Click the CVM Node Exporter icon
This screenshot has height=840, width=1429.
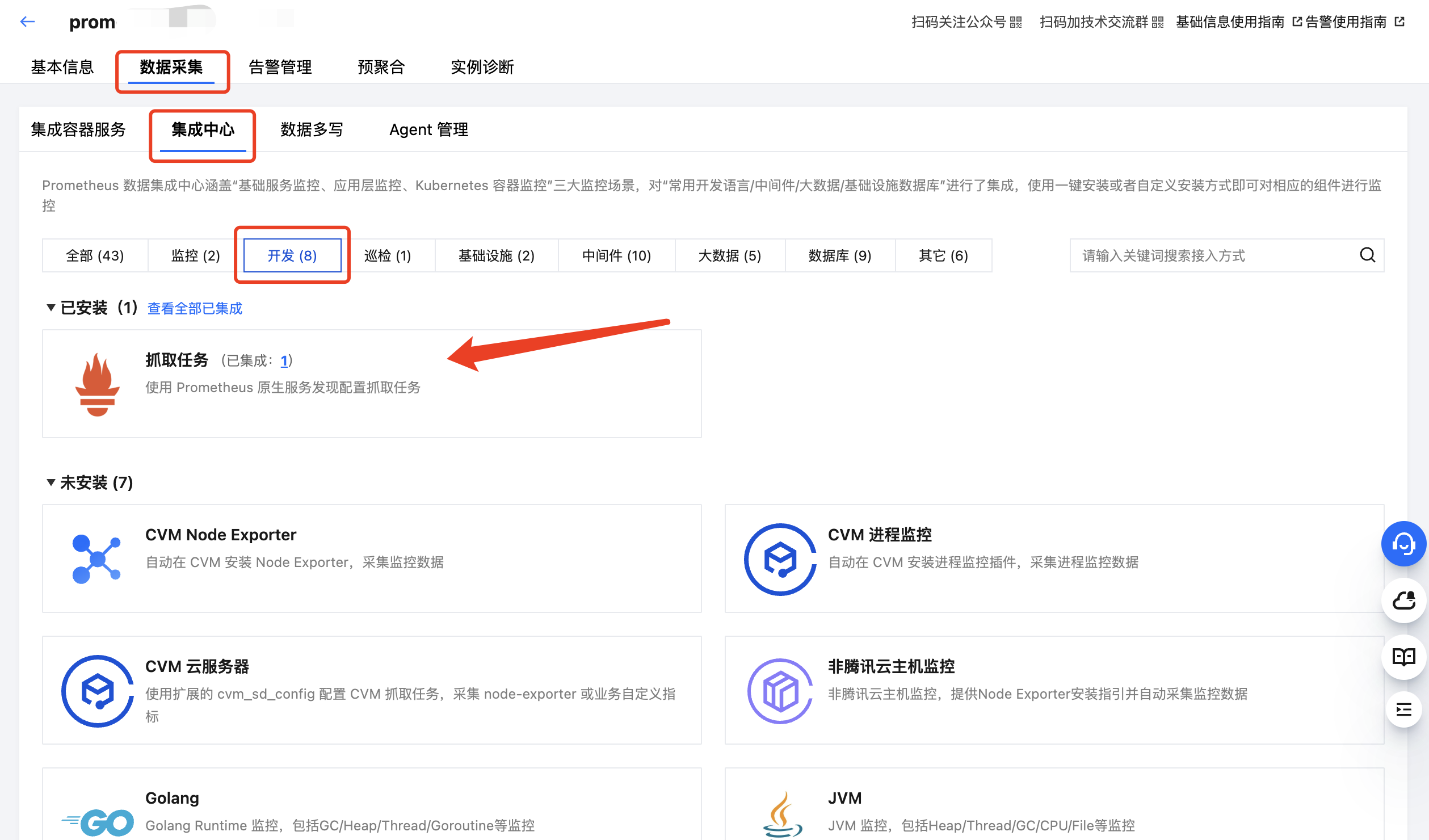pos(97,559)
